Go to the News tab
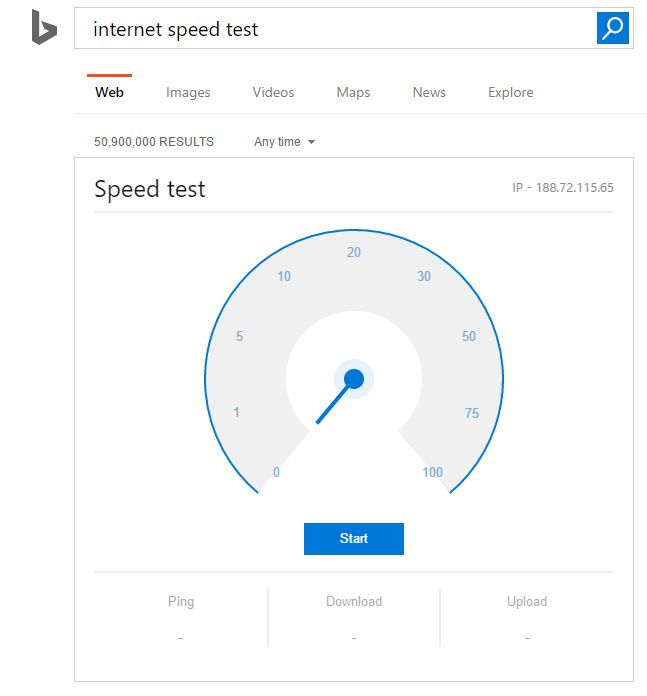 point(429,92)
